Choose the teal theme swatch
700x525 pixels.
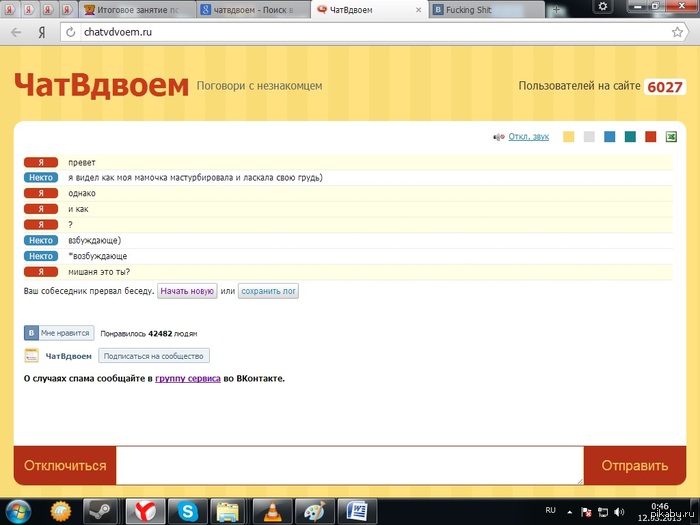[630, 137]
